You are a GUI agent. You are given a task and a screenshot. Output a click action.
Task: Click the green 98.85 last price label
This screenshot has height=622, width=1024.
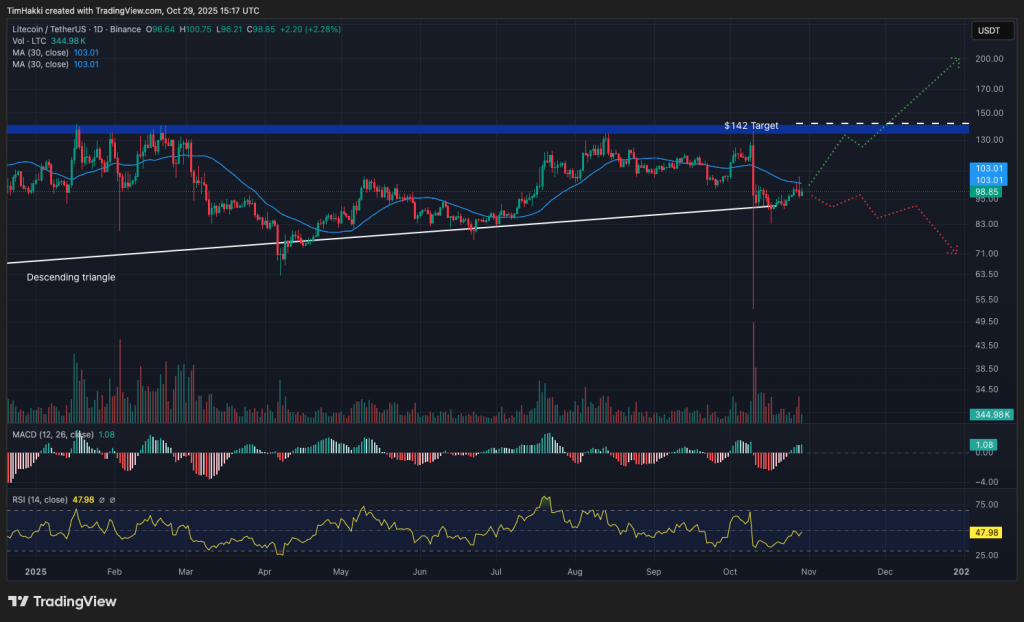tap(988, 191)
